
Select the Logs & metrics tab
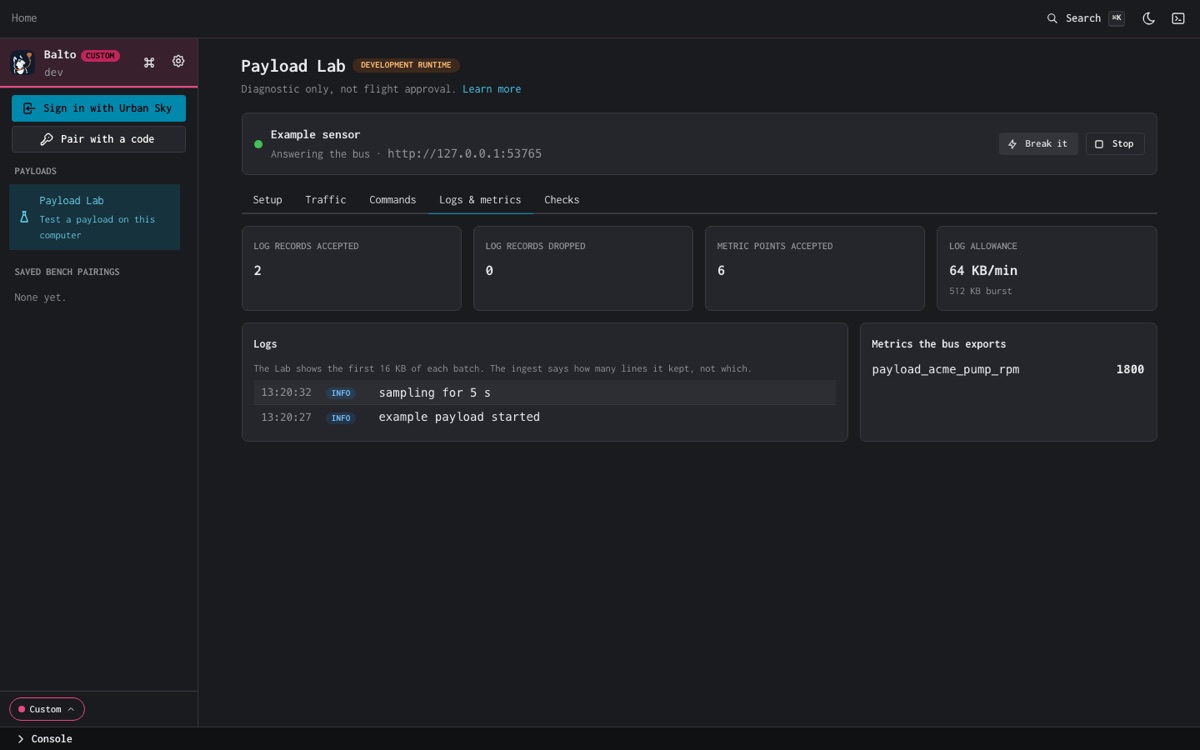point(480,200)
